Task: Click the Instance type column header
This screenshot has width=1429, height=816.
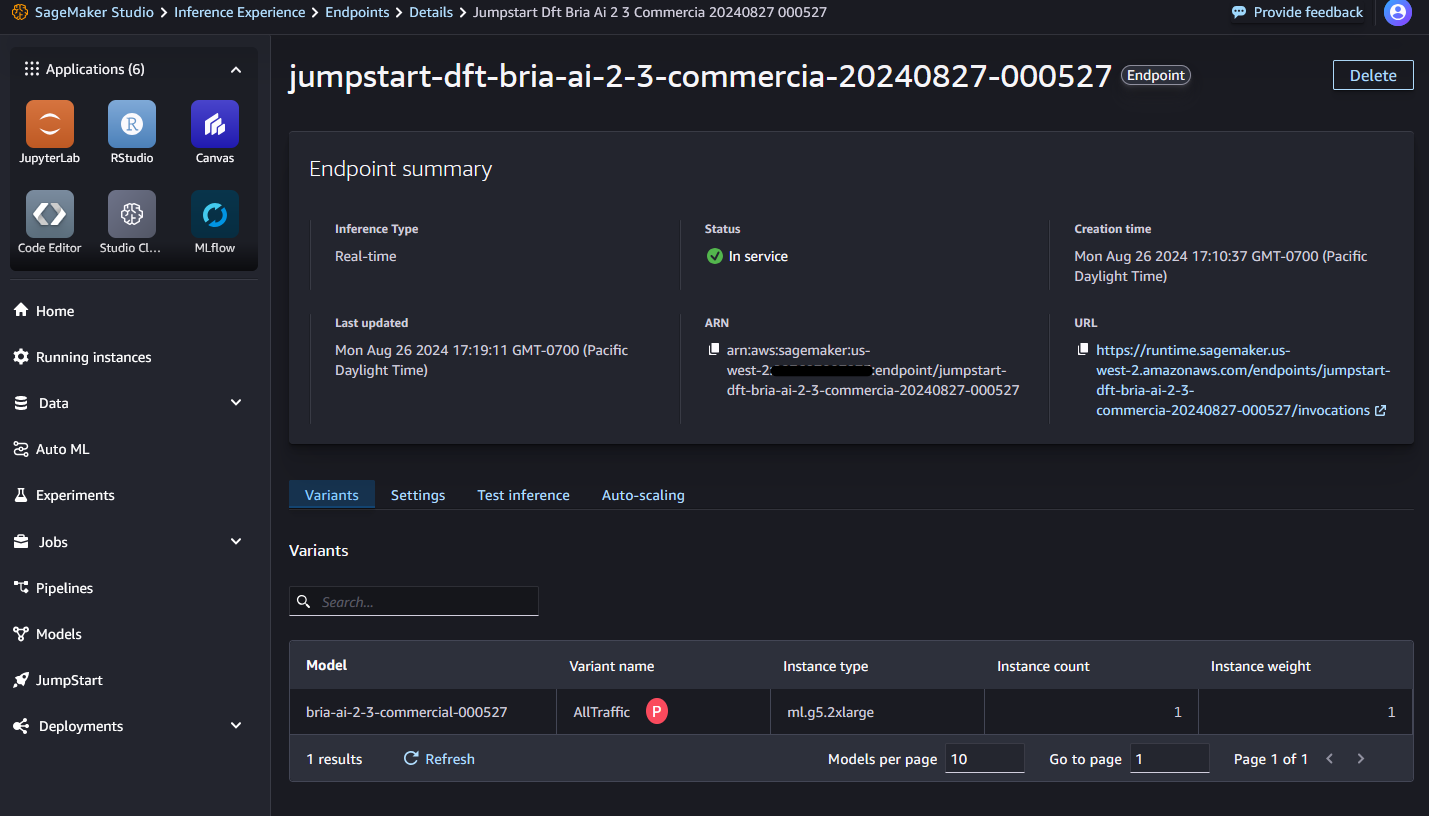Action: point(825,666)
